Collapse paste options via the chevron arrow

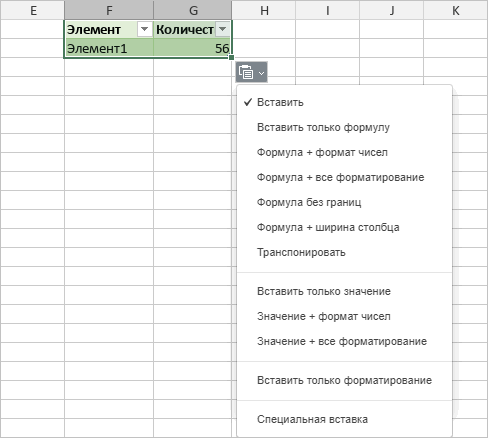[262, 73]
